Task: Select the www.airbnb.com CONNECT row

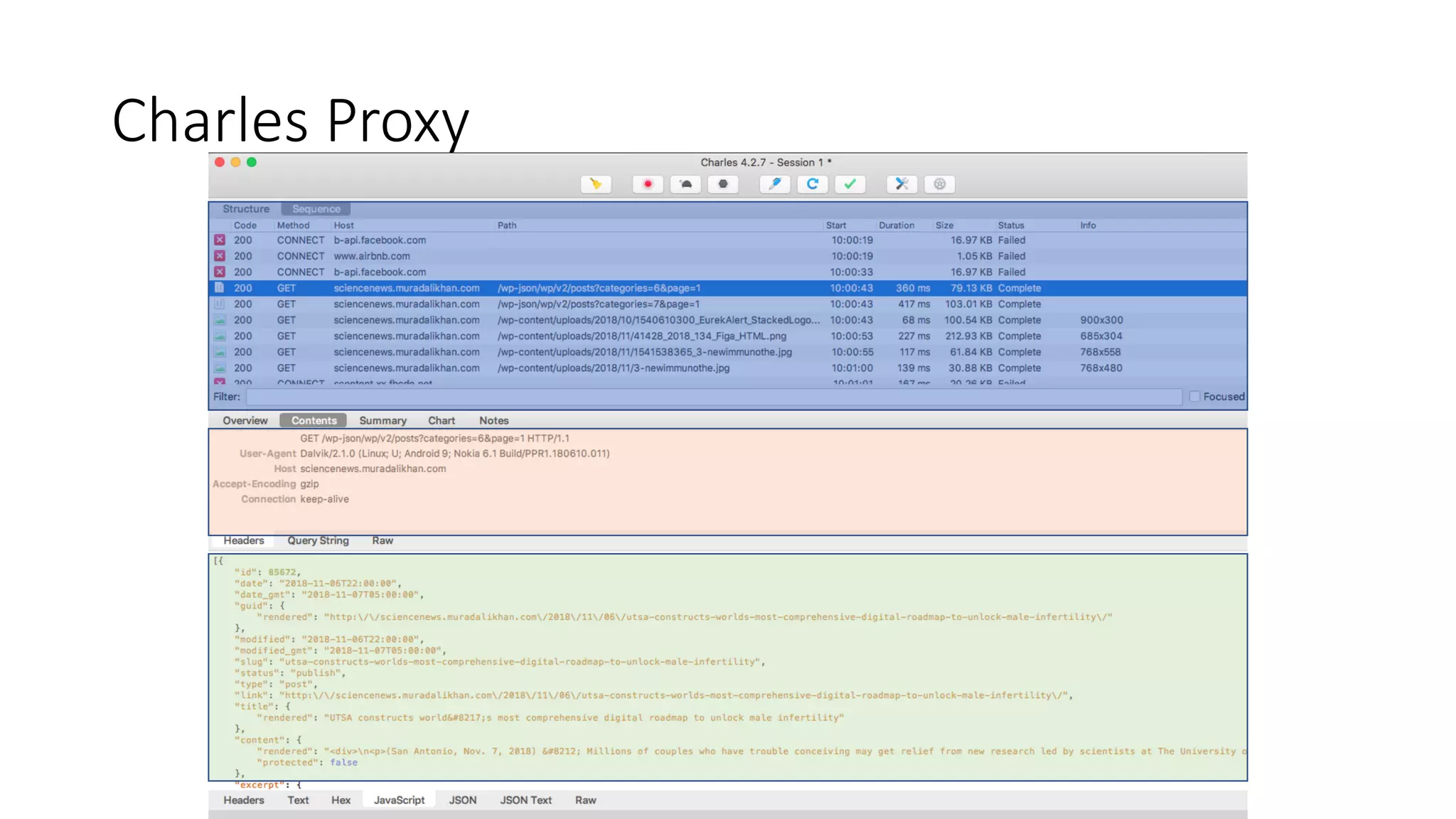Action: [x=728, y=256]
